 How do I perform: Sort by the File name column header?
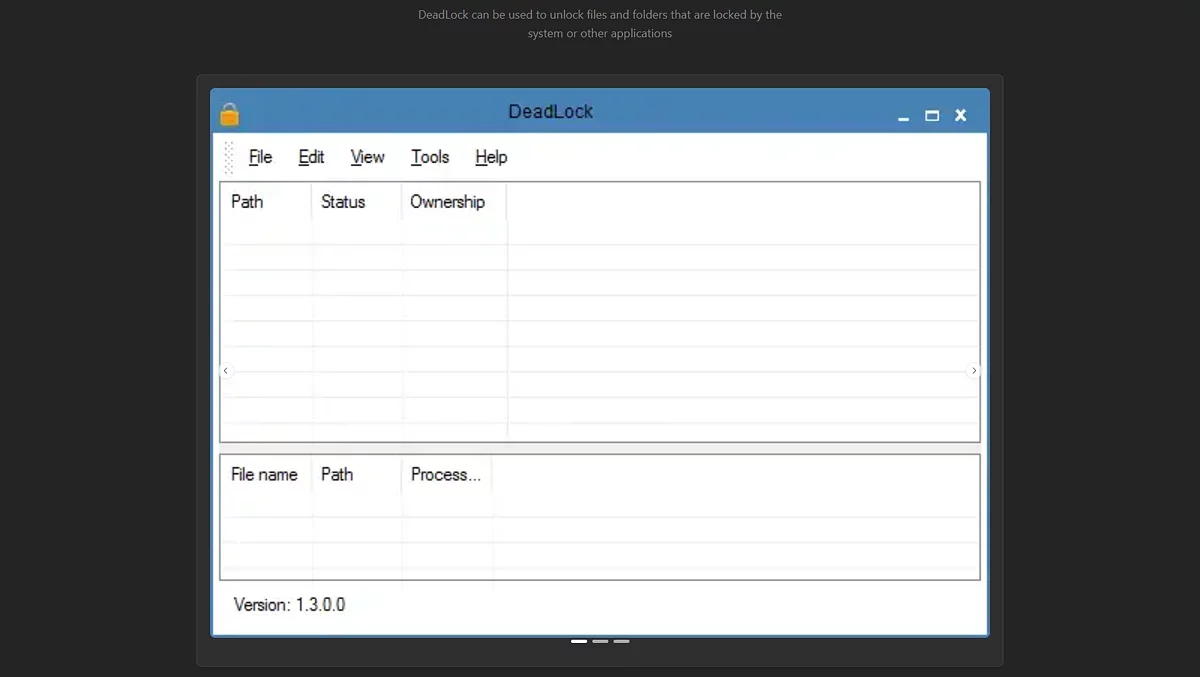[x=264, y=475]
